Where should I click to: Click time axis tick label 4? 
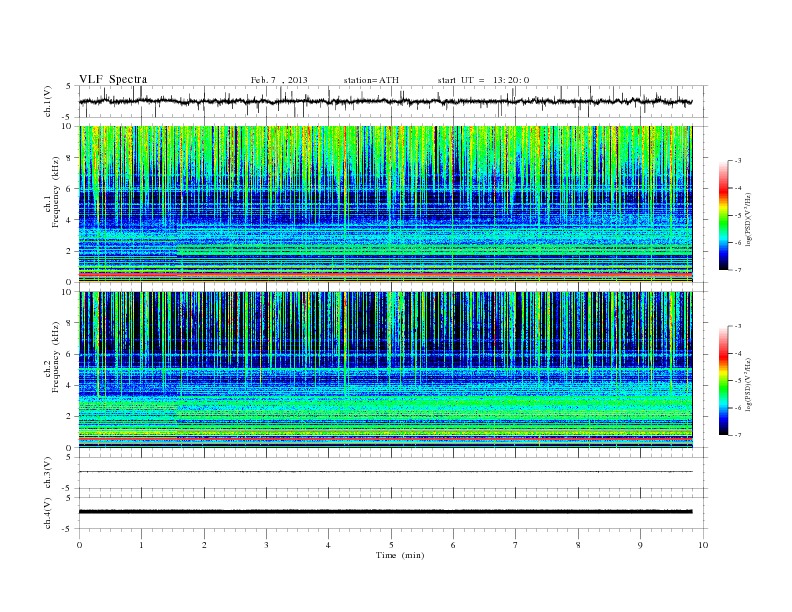click(x=328, y=545)
